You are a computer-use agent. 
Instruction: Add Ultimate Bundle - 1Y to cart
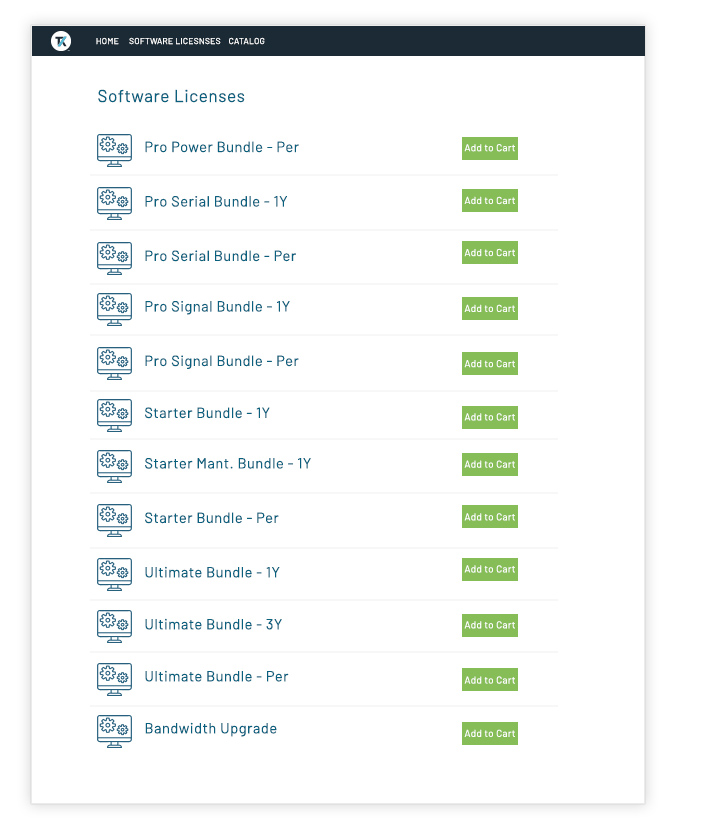coord(489,569)
